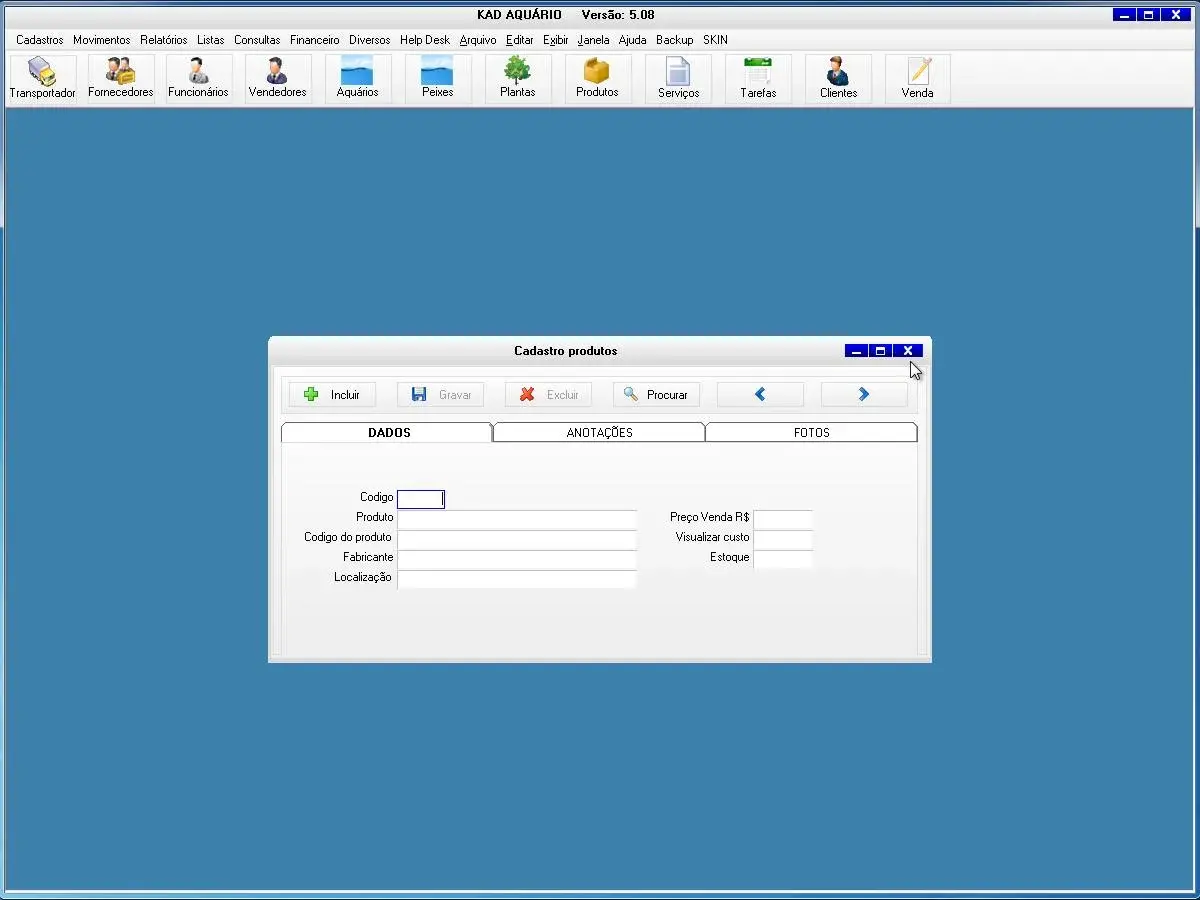This screenshot has height=900, width=1200.
Task: Click the Fabricante input field
Action: [517, 559]
